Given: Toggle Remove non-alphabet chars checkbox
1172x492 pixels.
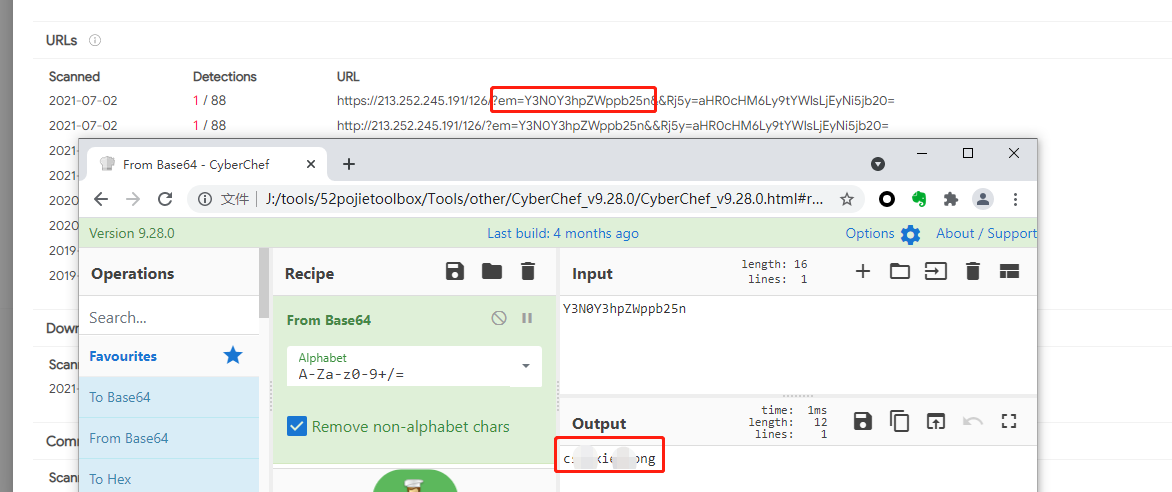Looking at the screenshot, I should (x=297, y=427).
